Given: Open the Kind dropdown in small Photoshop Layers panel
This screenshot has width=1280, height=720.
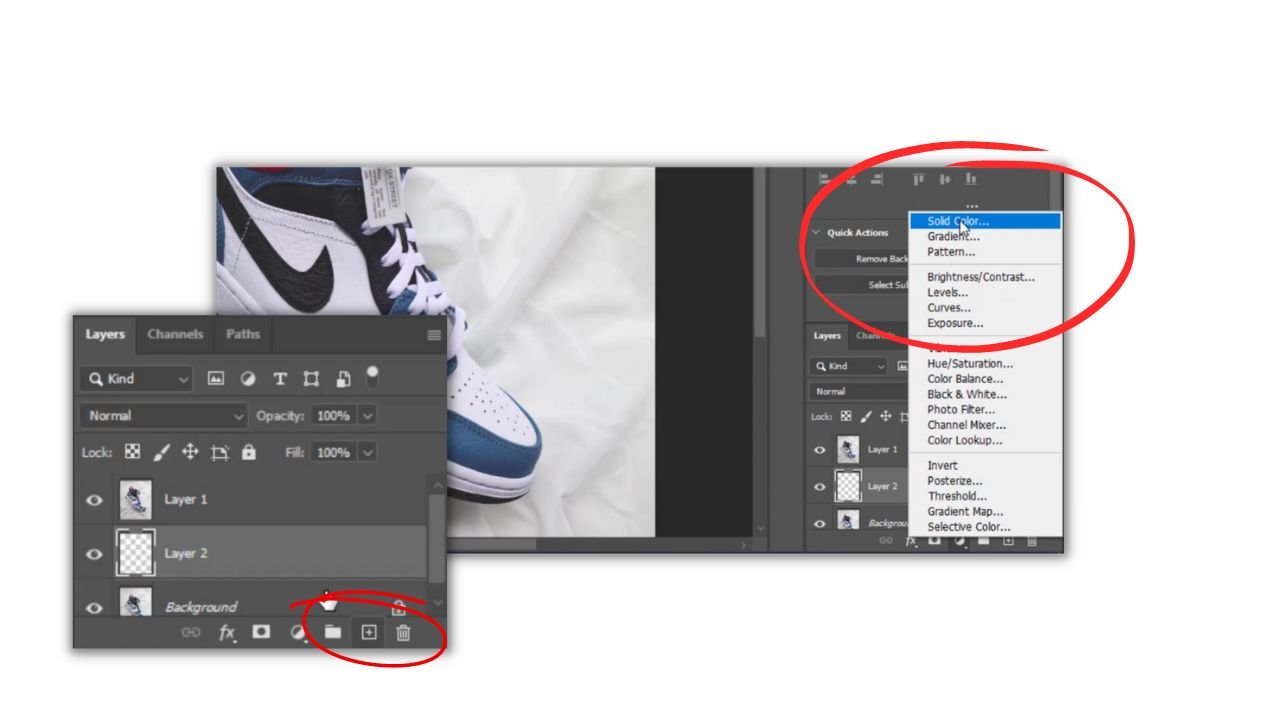Looking at the screenshot, I should click(849, 367).
